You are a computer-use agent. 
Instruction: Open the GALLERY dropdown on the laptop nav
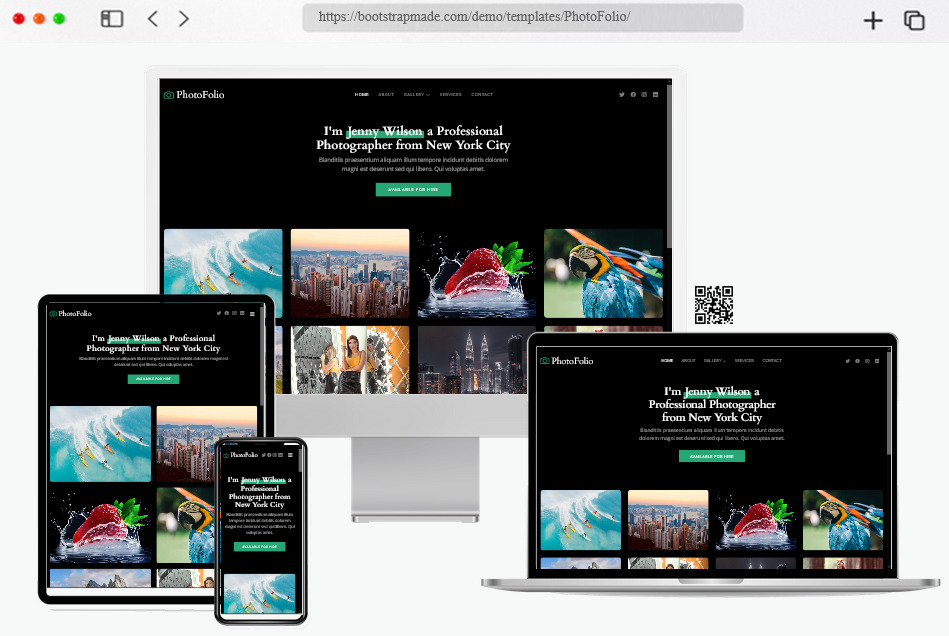tap(712, 361)
